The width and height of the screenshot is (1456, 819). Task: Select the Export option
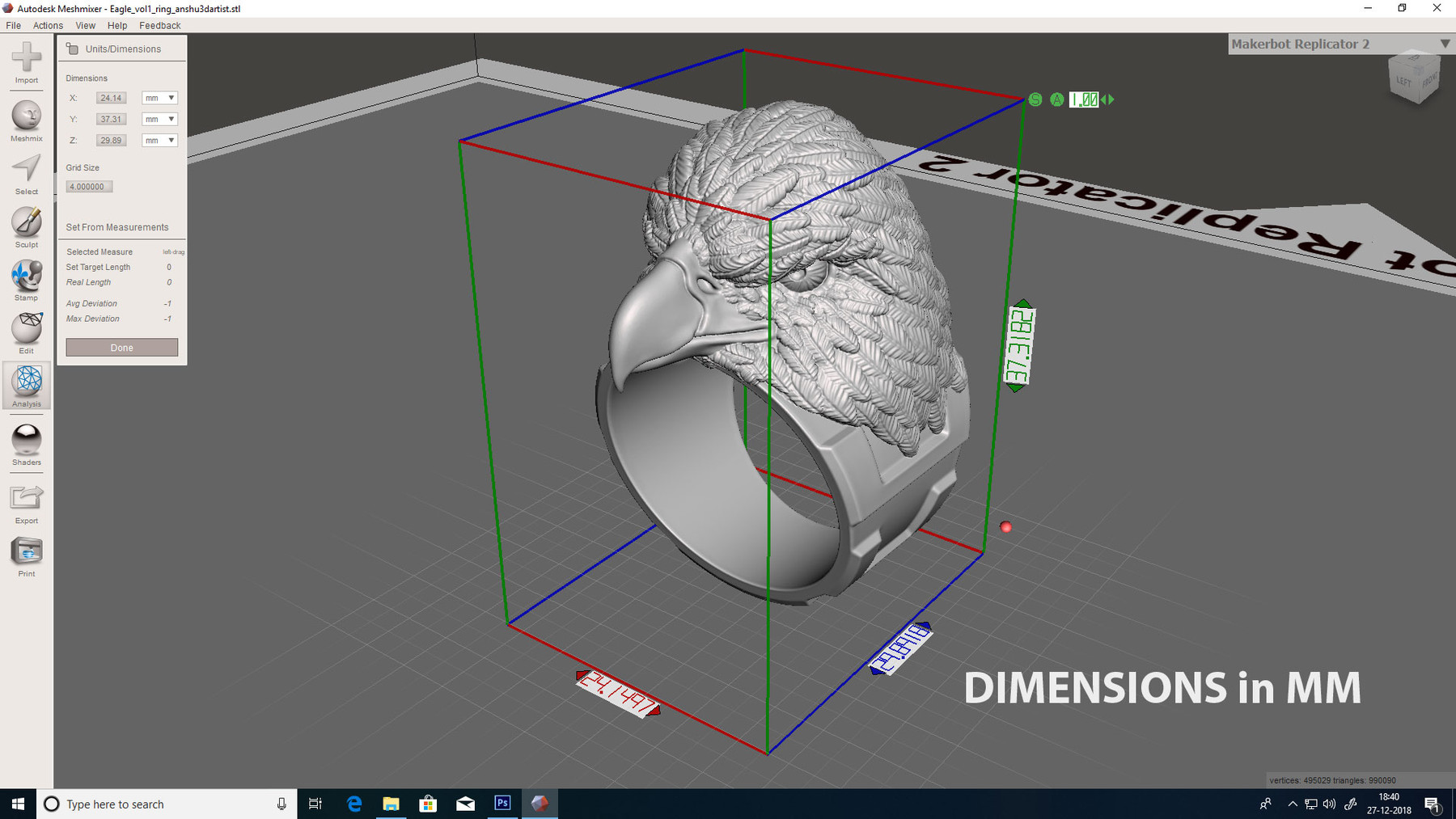(x=26, y=500)
